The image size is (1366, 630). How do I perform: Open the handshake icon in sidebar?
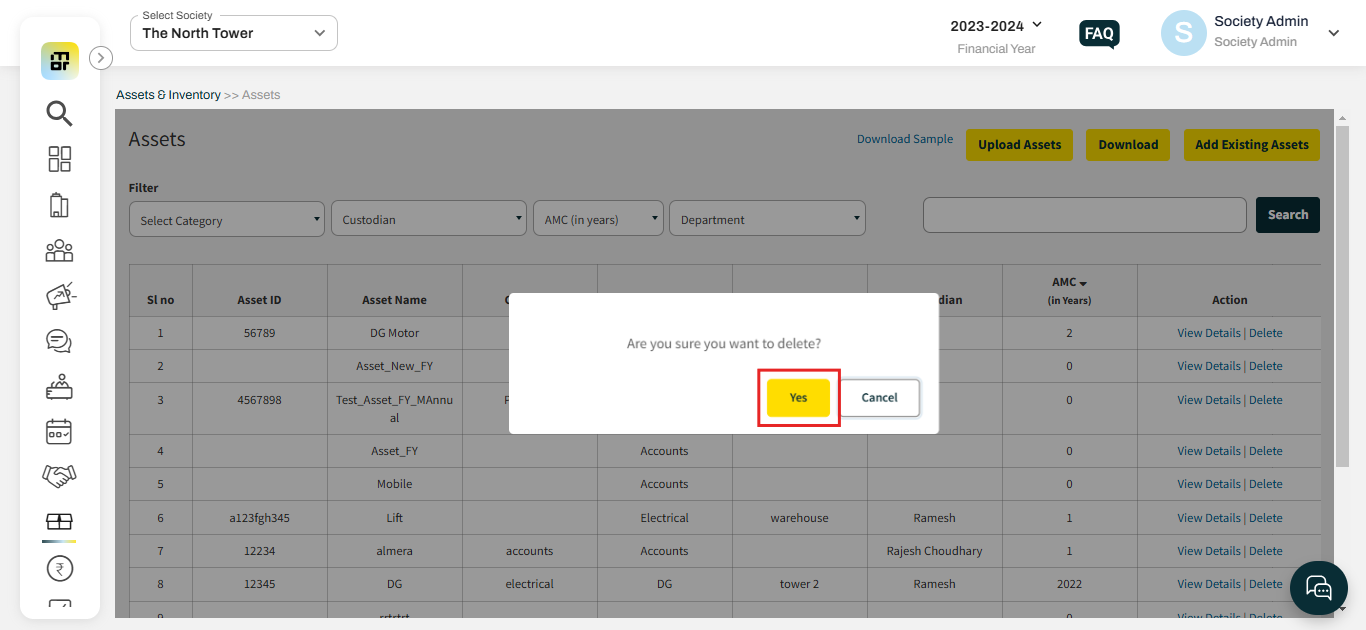[59, 476]
